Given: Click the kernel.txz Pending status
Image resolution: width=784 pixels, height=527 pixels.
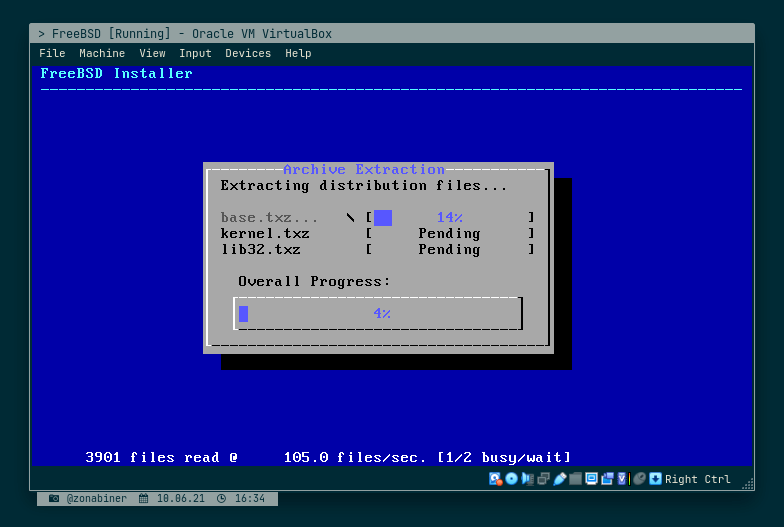Looking at the screenshot, I should click(449, 234).
